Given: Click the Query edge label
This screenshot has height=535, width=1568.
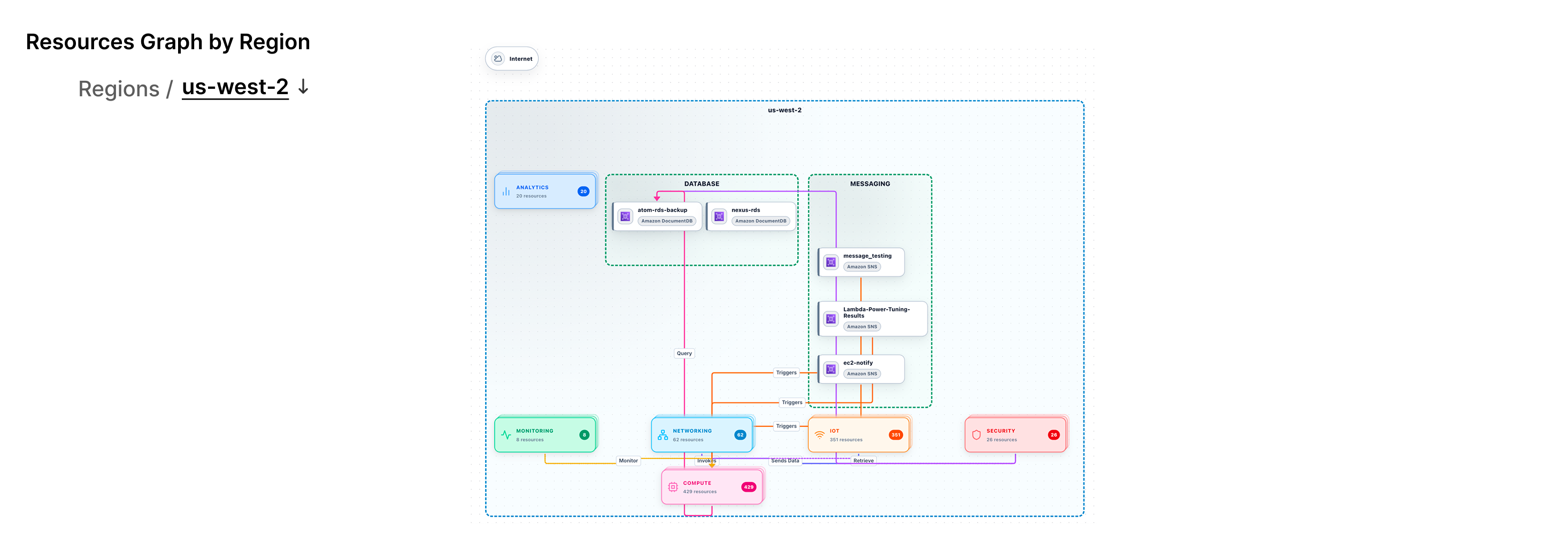Looking at the screenshot, I should 684,353.
